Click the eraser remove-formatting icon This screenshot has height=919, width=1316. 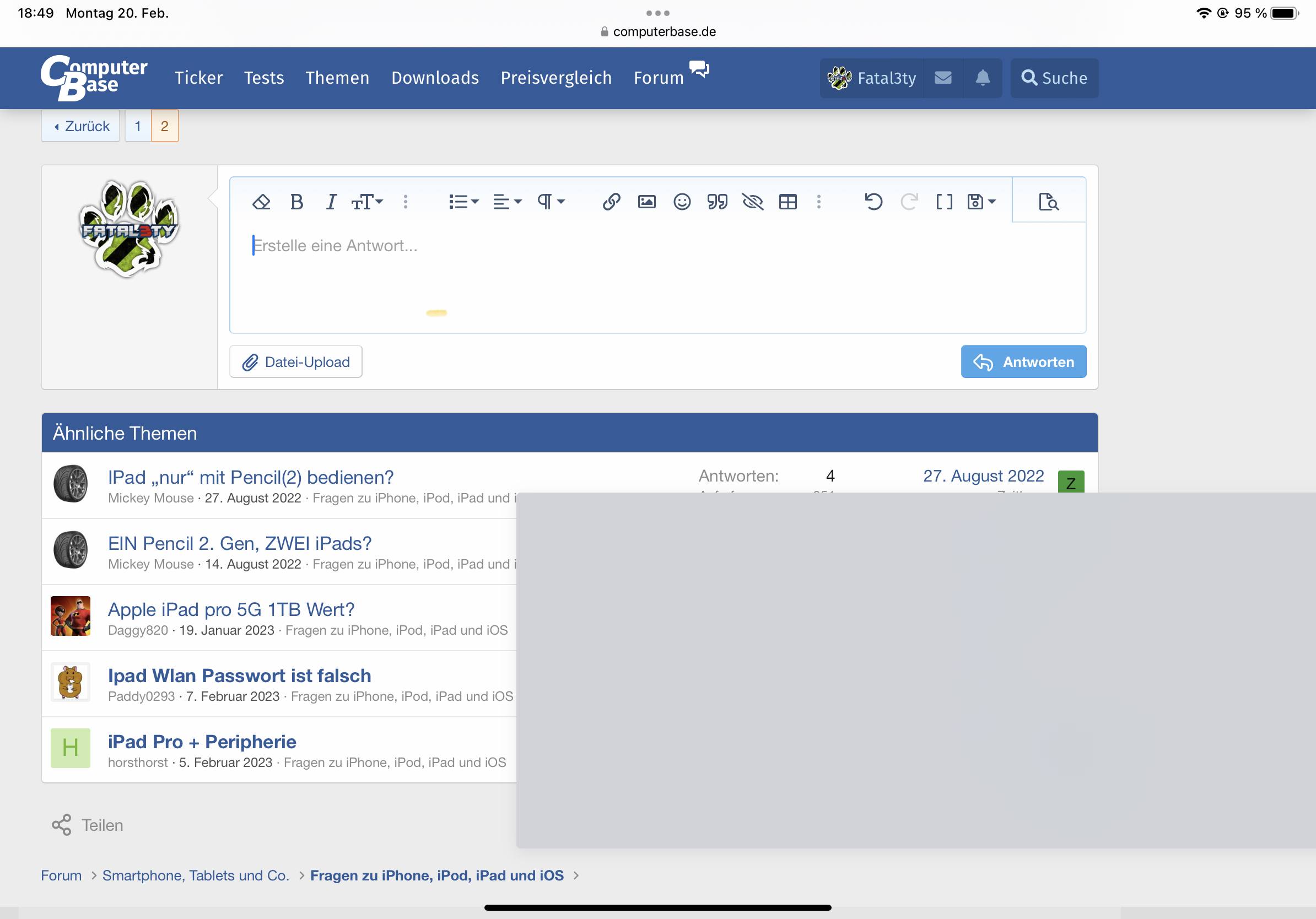(261, 202)
